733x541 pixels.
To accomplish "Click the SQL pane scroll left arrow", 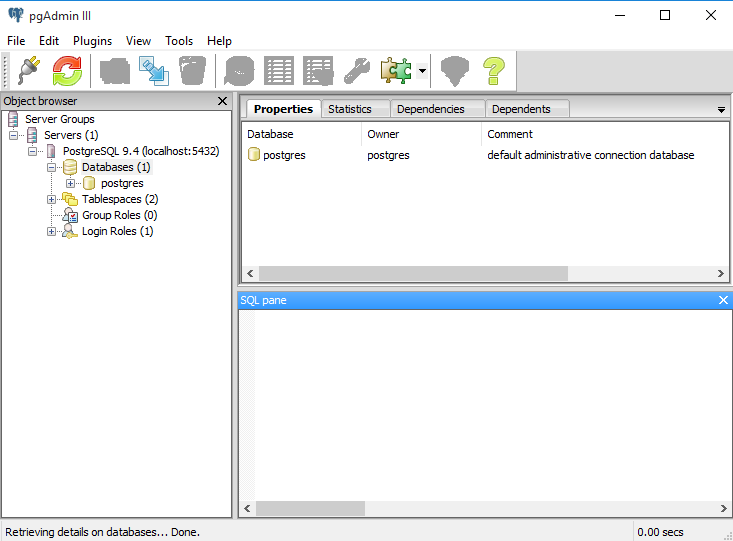I will click(247, 508).
